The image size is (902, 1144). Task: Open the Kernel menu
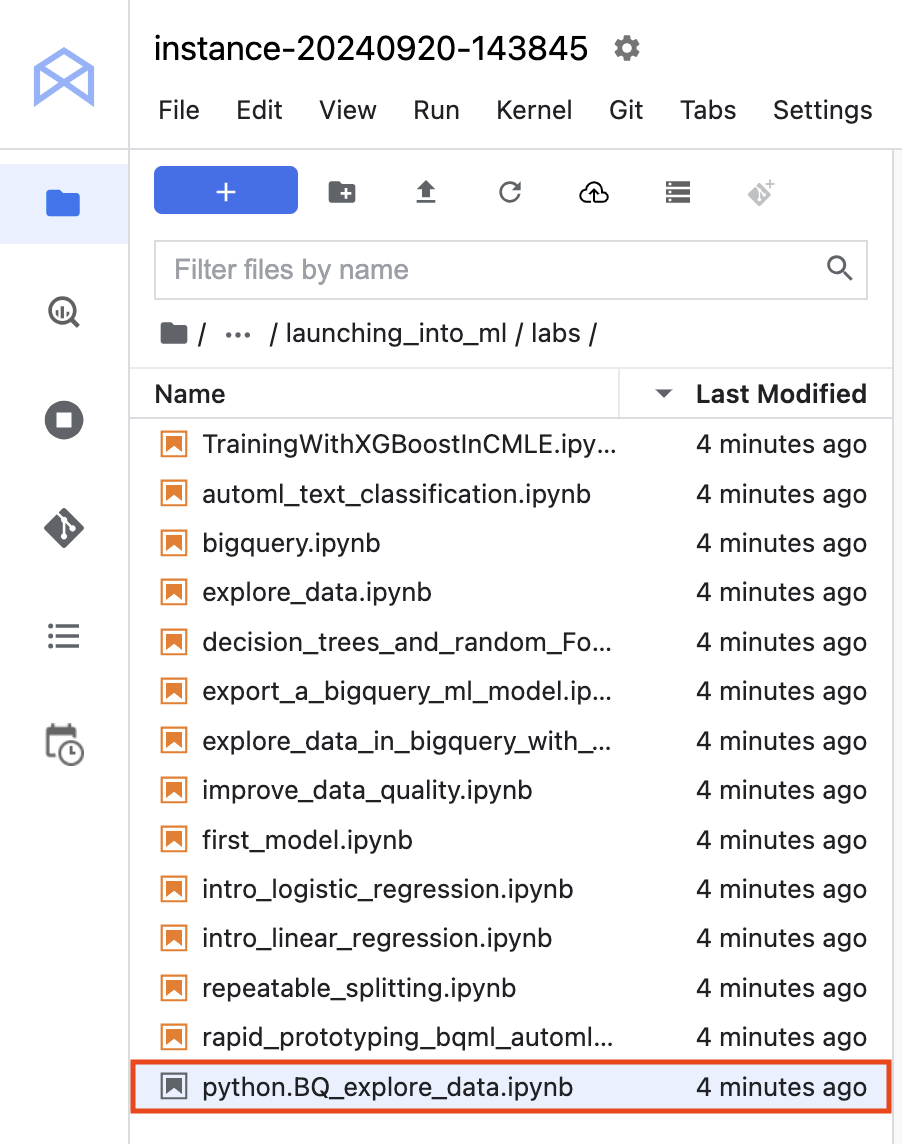click(534, 110)
